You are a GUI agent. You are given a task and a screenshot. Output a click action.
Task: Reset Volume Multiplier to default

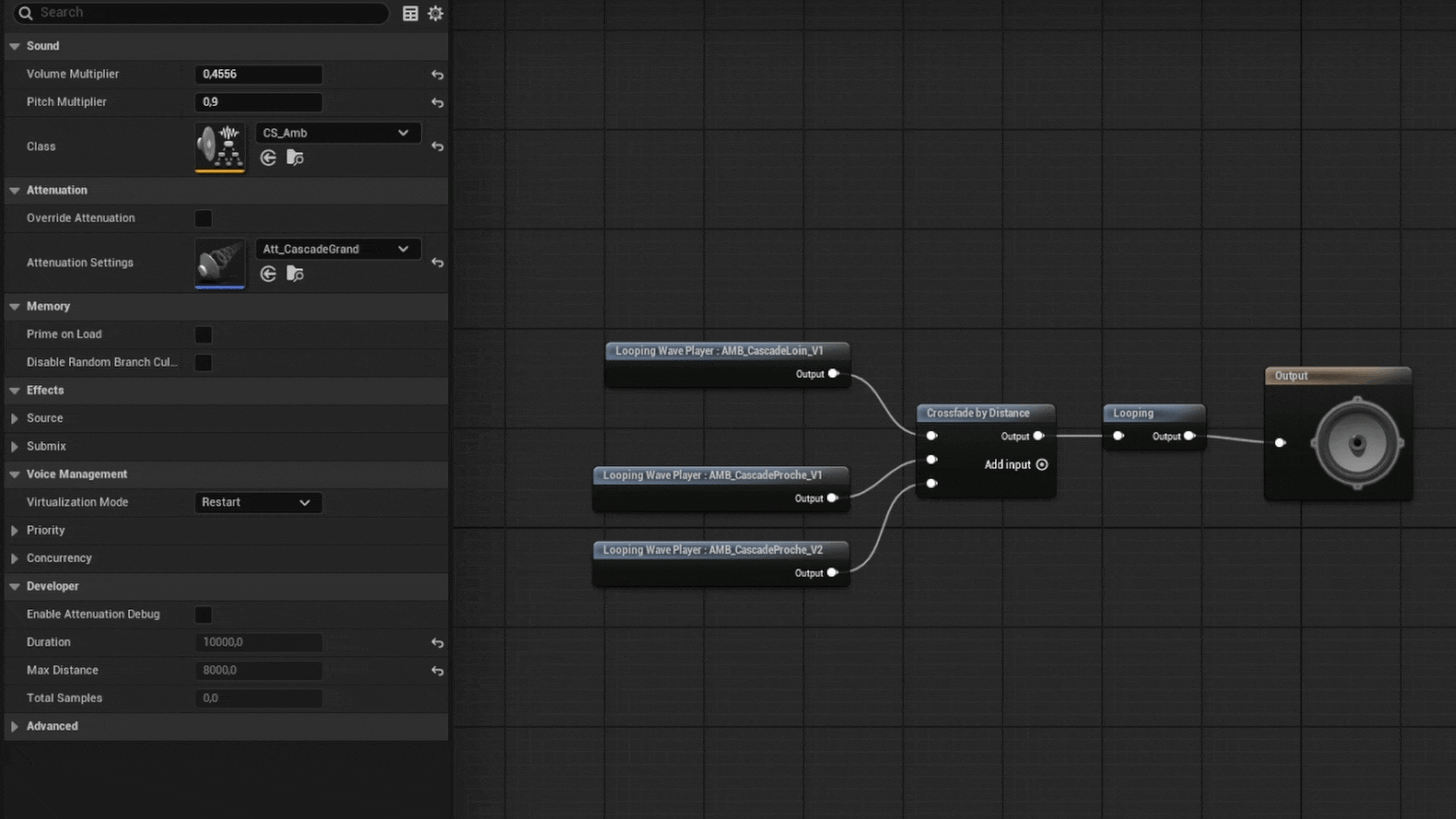point(438,74)
